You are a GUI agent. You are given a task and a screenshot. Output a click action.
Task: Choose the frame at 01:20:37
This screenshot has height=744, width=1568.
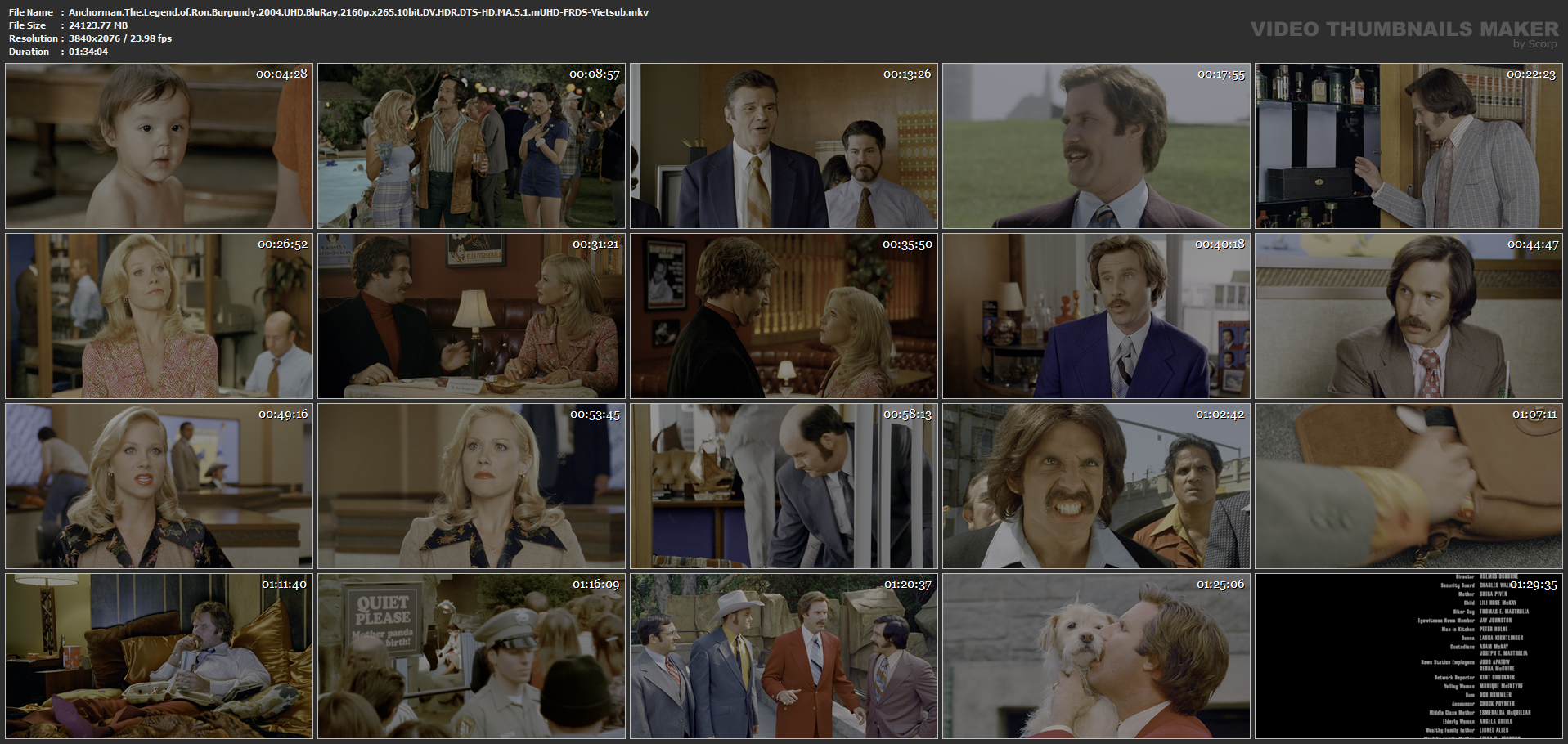784,656
